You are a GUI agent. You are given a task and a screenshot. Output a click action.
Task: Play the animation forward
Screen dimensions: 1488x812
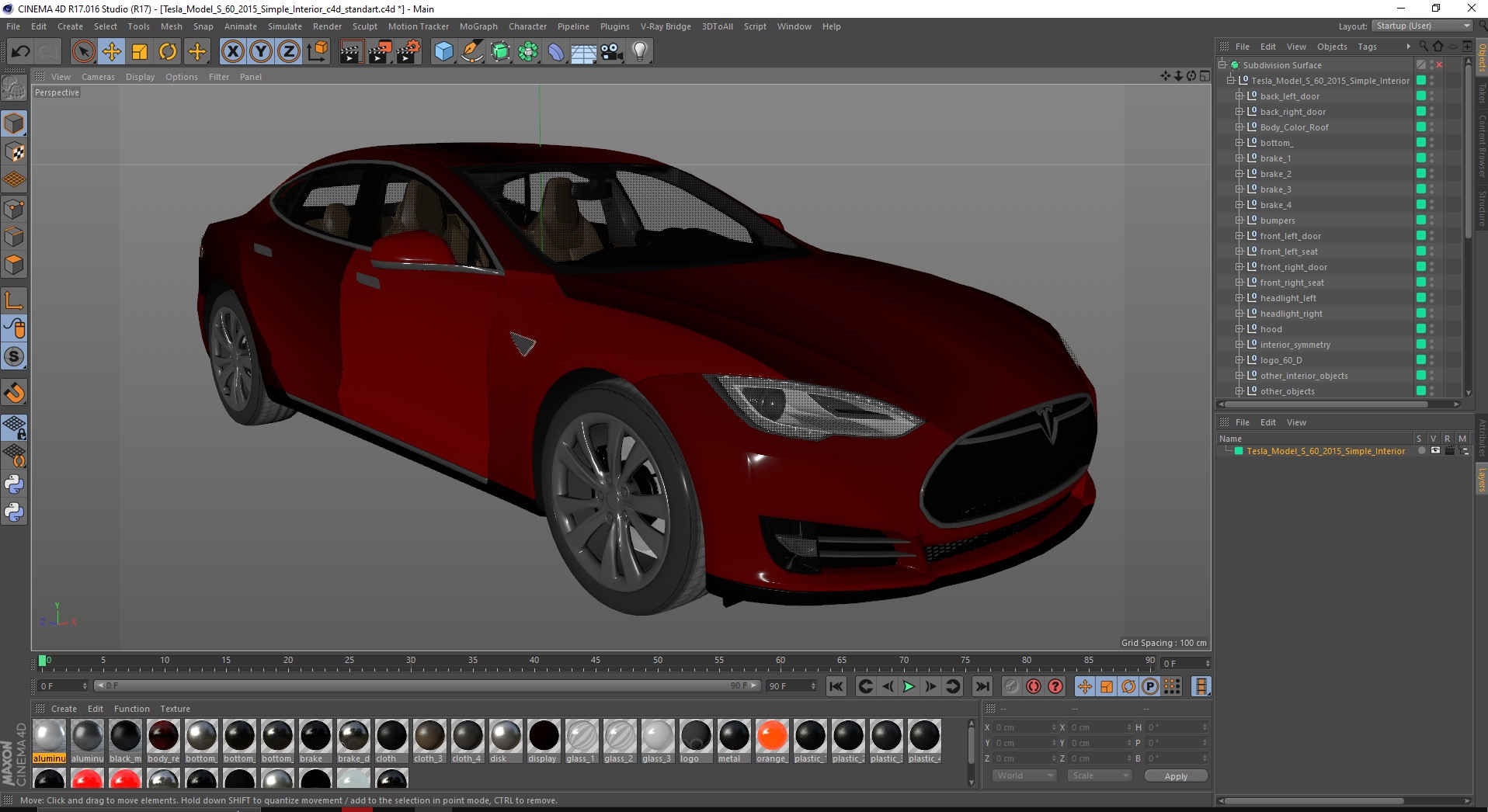pyautogui.click(x=909, y=686)
